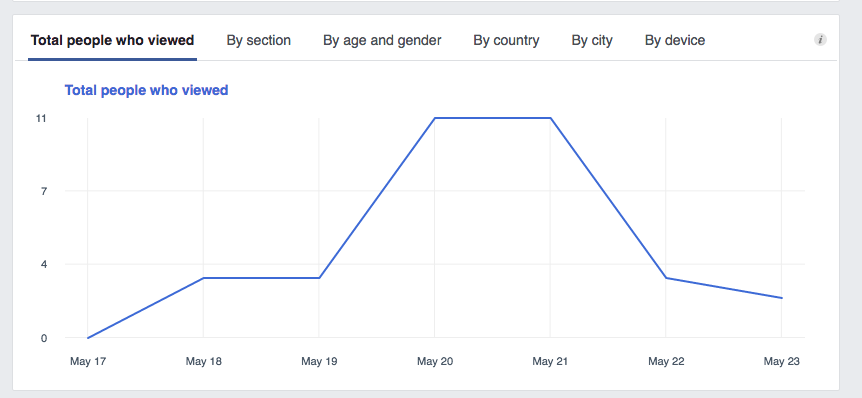862x398 pixels.
Task: Click the 7 y-axis value label
Action: pyautogui.click(x=44, y=191)
